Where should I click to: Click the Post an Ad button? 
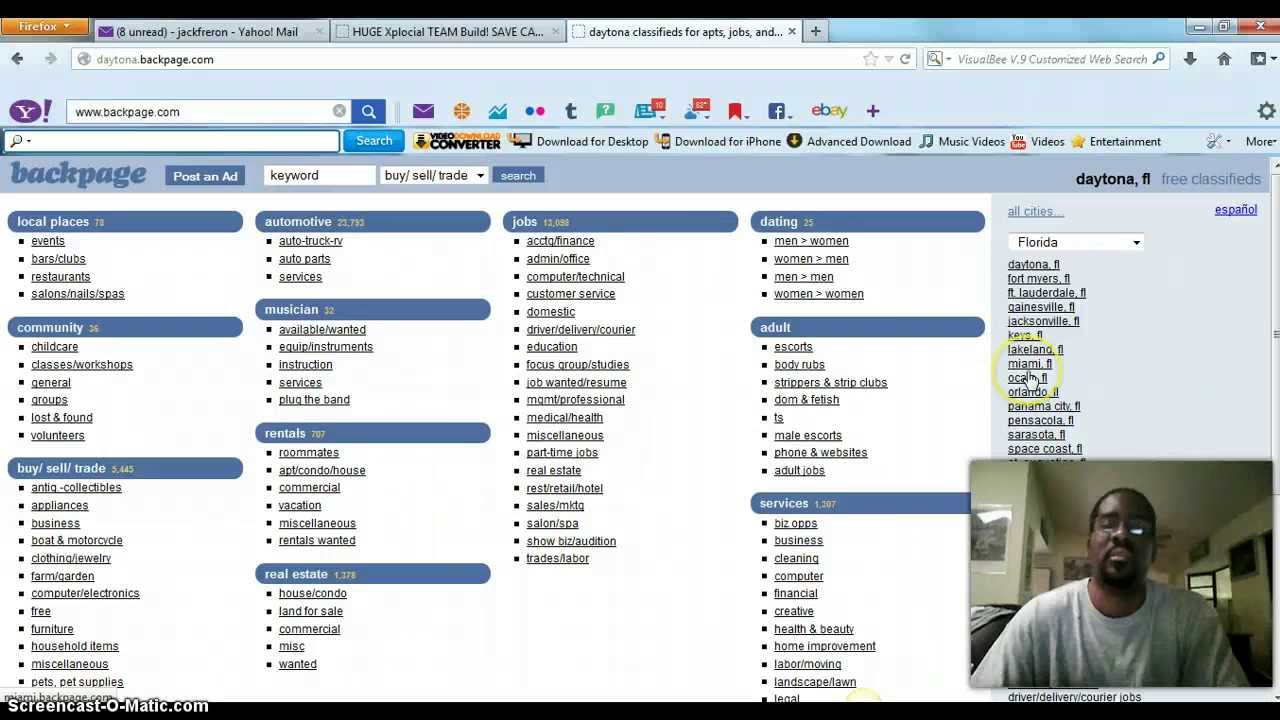[x=205, y=176]
